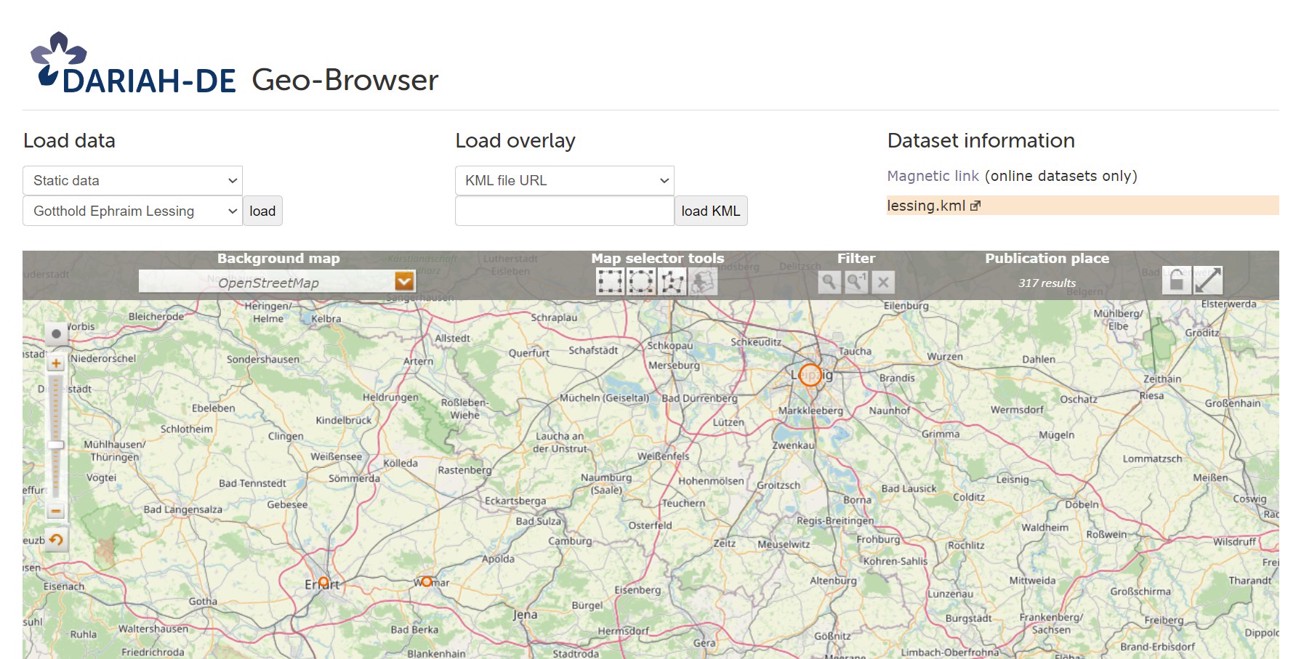This screenshot has height=659, width=1296.
Task: Click the map zoom slider handle
Action: pyautogui.click(x=56, y=445)
